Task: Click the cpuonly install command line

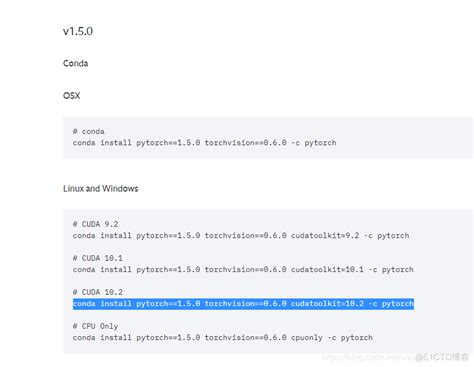Action: tap(223, 338)
